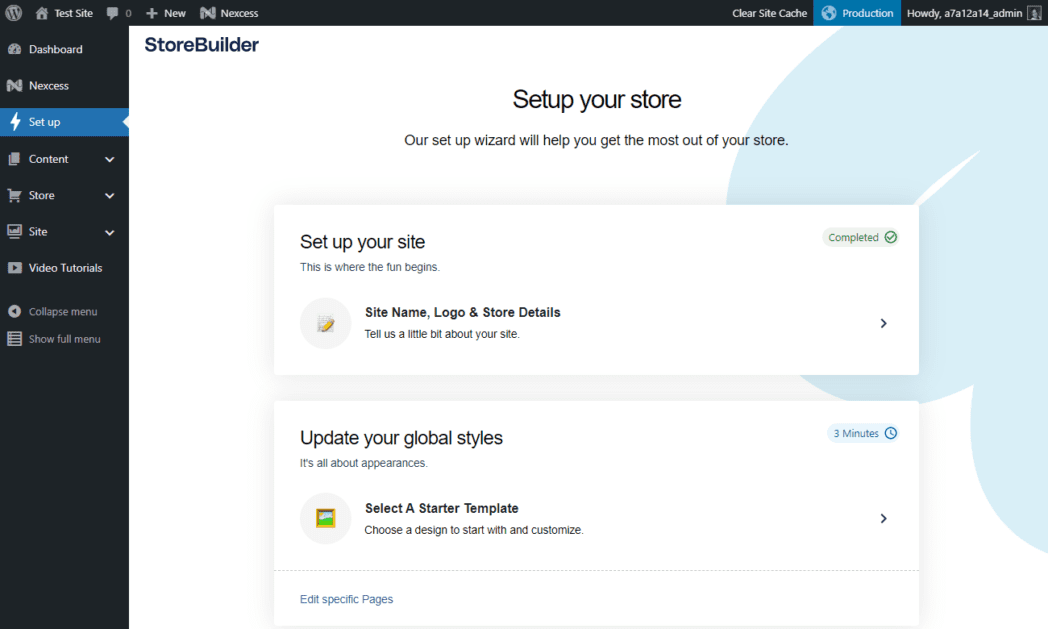This screenshot has height=629, width=1048.
Task: Follow the Edit specific Pages link
Action: (x=346, y=599)
